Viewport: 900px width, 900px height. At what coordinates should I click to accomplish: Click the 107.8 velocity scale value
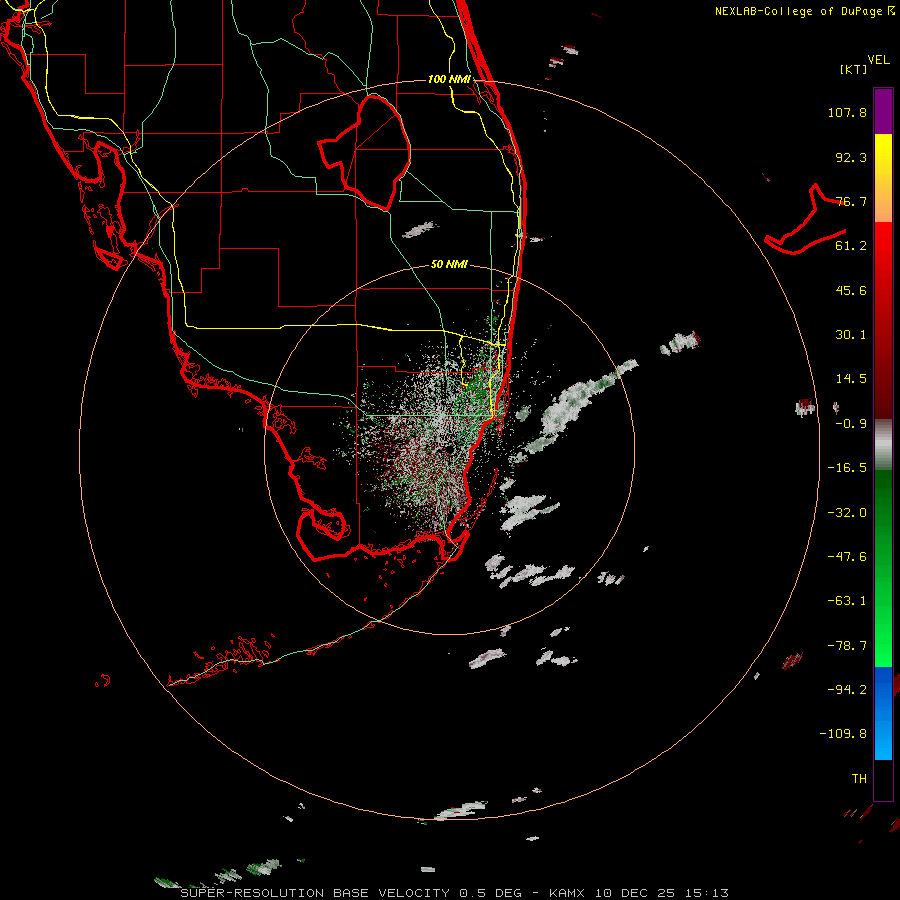(x=847, y=112)
